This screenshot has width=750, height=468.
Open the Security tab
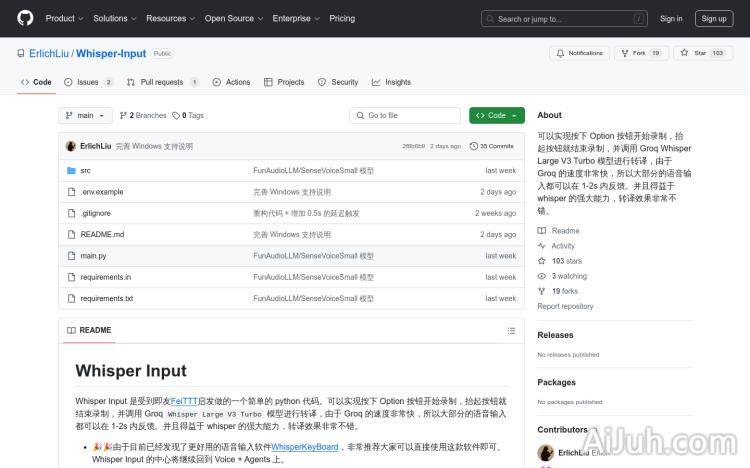click(x=338, y=82)
